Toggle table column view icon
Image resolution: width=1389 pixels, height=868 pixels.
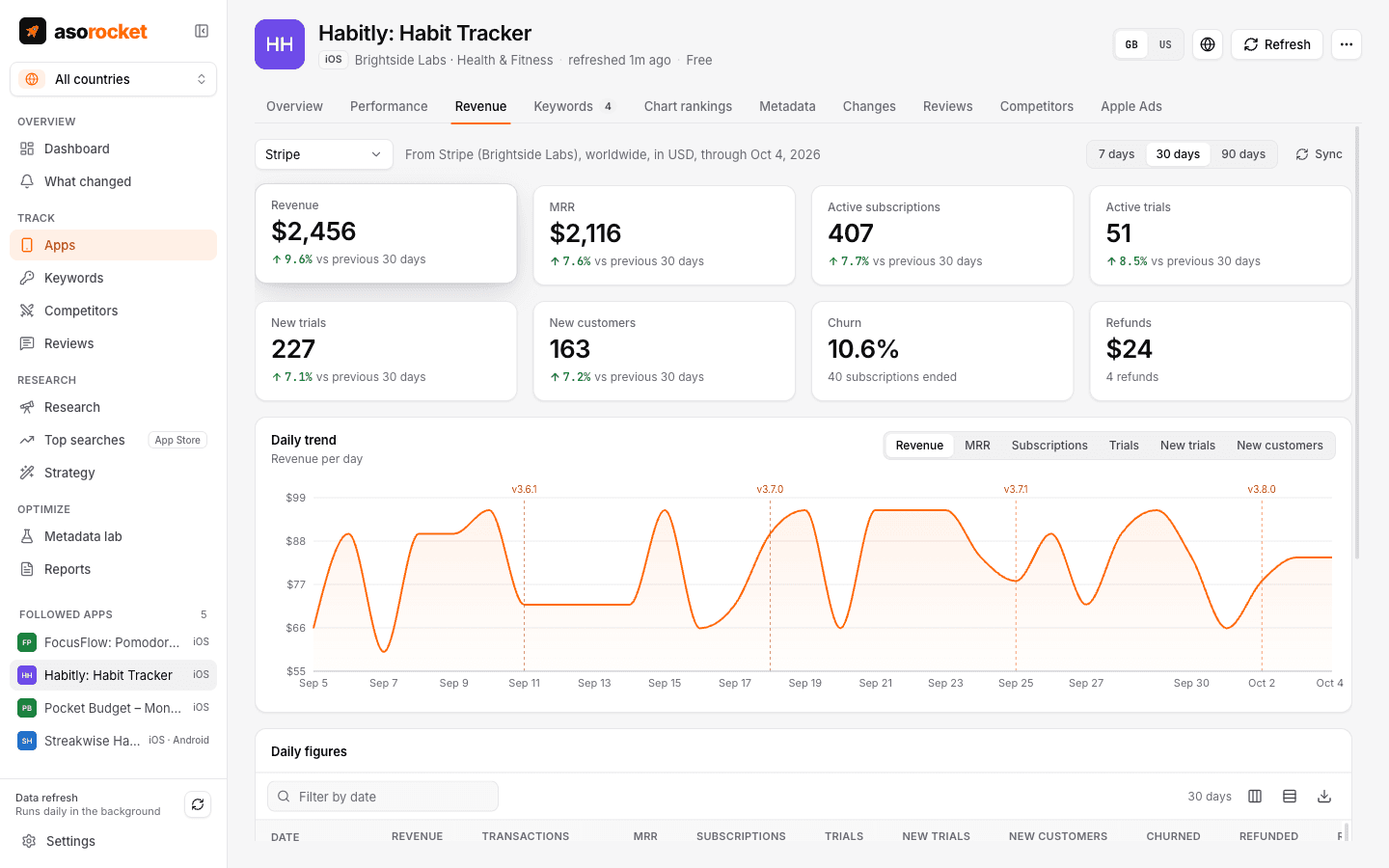[x=1255, y=797]
